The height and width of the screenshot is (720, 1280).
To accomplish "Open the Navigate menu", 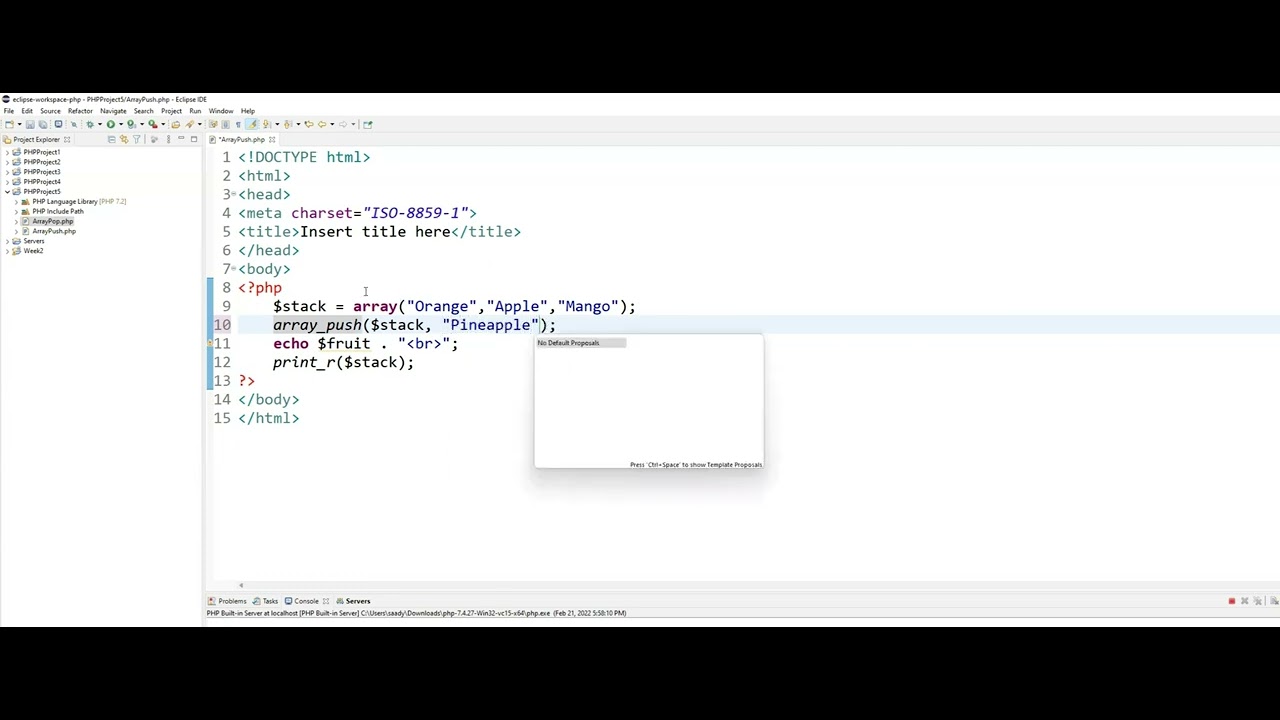I will point(113,111).
